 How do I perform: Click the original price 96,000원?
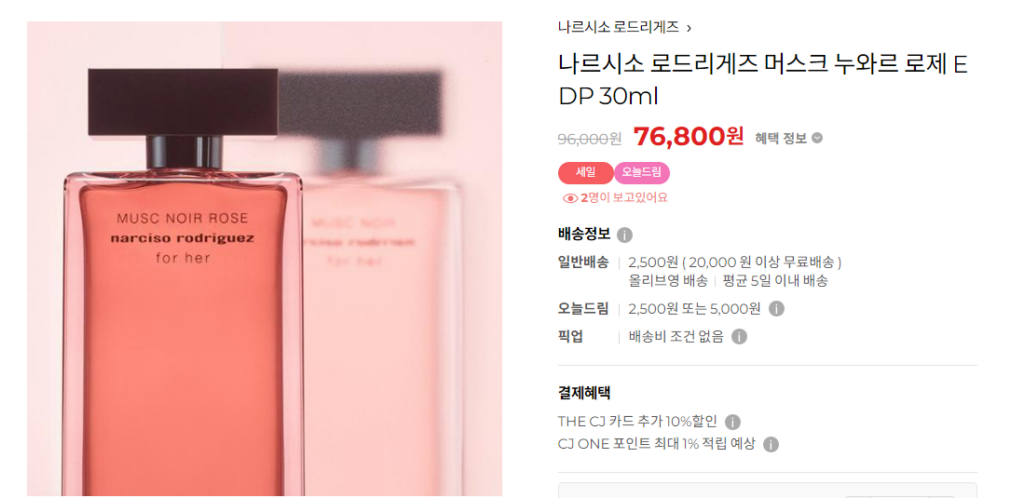click(590, 138)
